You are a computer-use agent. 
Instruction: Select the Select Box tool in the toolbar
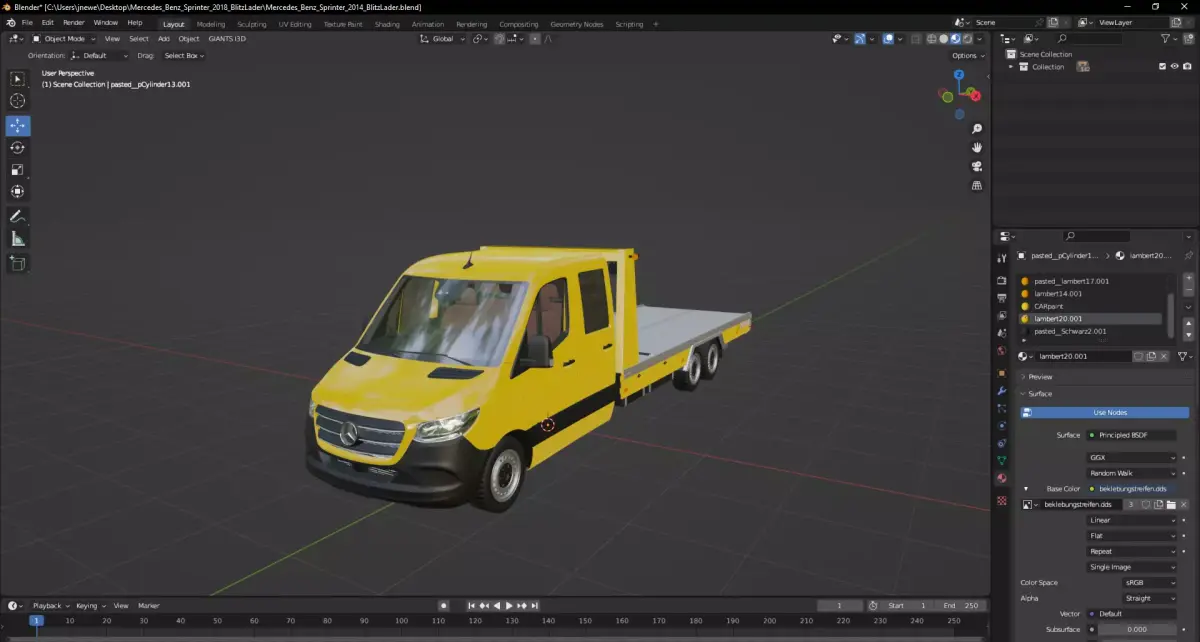18,79
